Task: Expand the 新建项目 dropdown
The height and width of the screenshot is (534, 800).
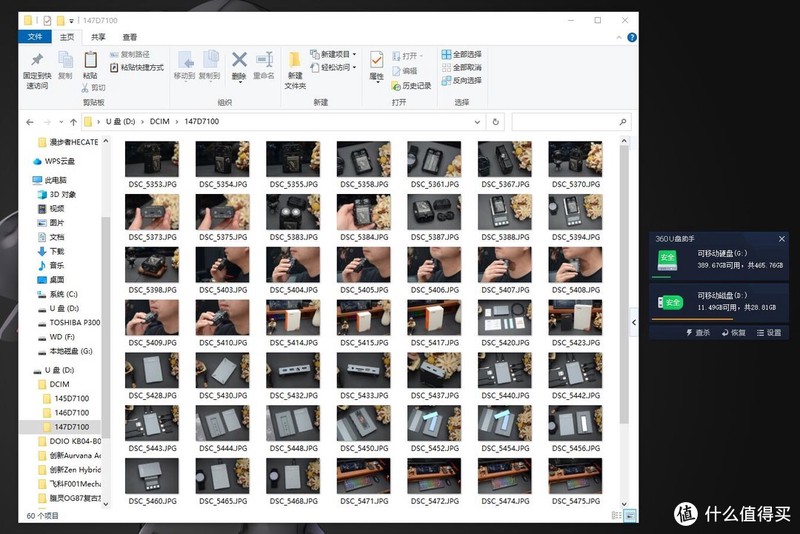Action: 354,54
